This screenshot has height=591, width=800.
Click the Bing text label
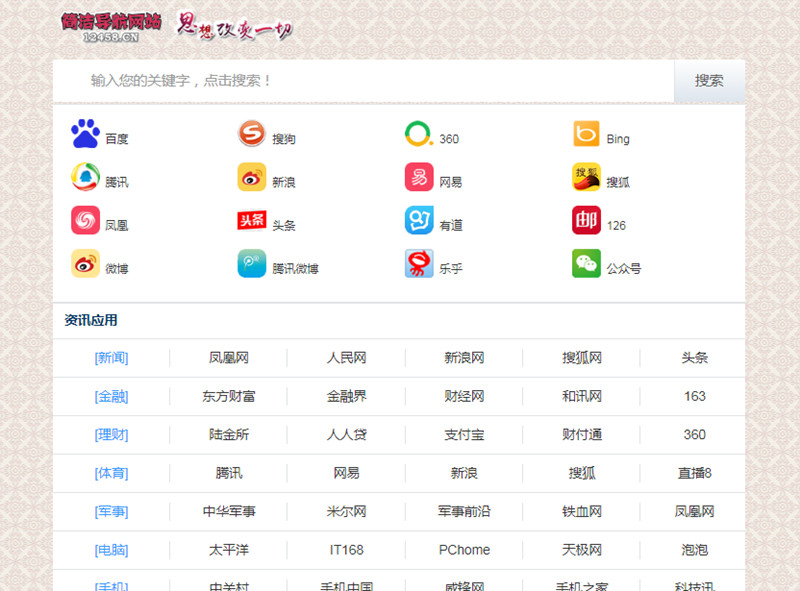(x=618, y=139)
